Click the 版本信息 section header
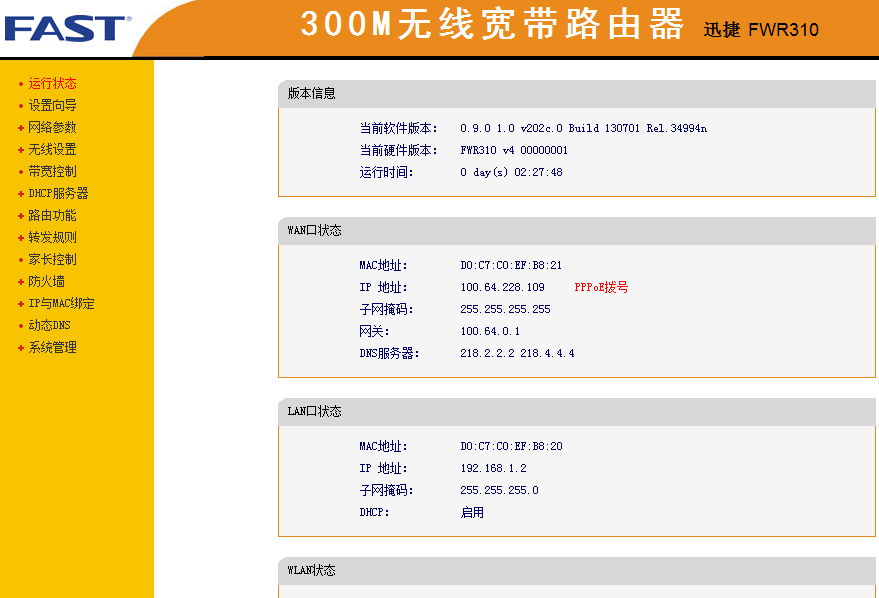The height and width of the screenshot is (598, 879). tap(577, 94)
